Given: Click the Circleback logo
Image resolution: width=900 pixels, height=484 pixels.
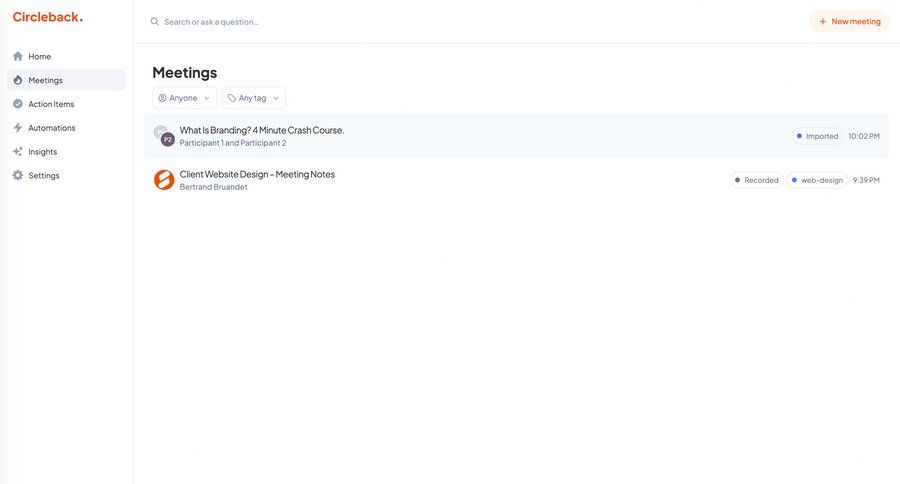Looking at the screenshot, I should coord(47,17).
